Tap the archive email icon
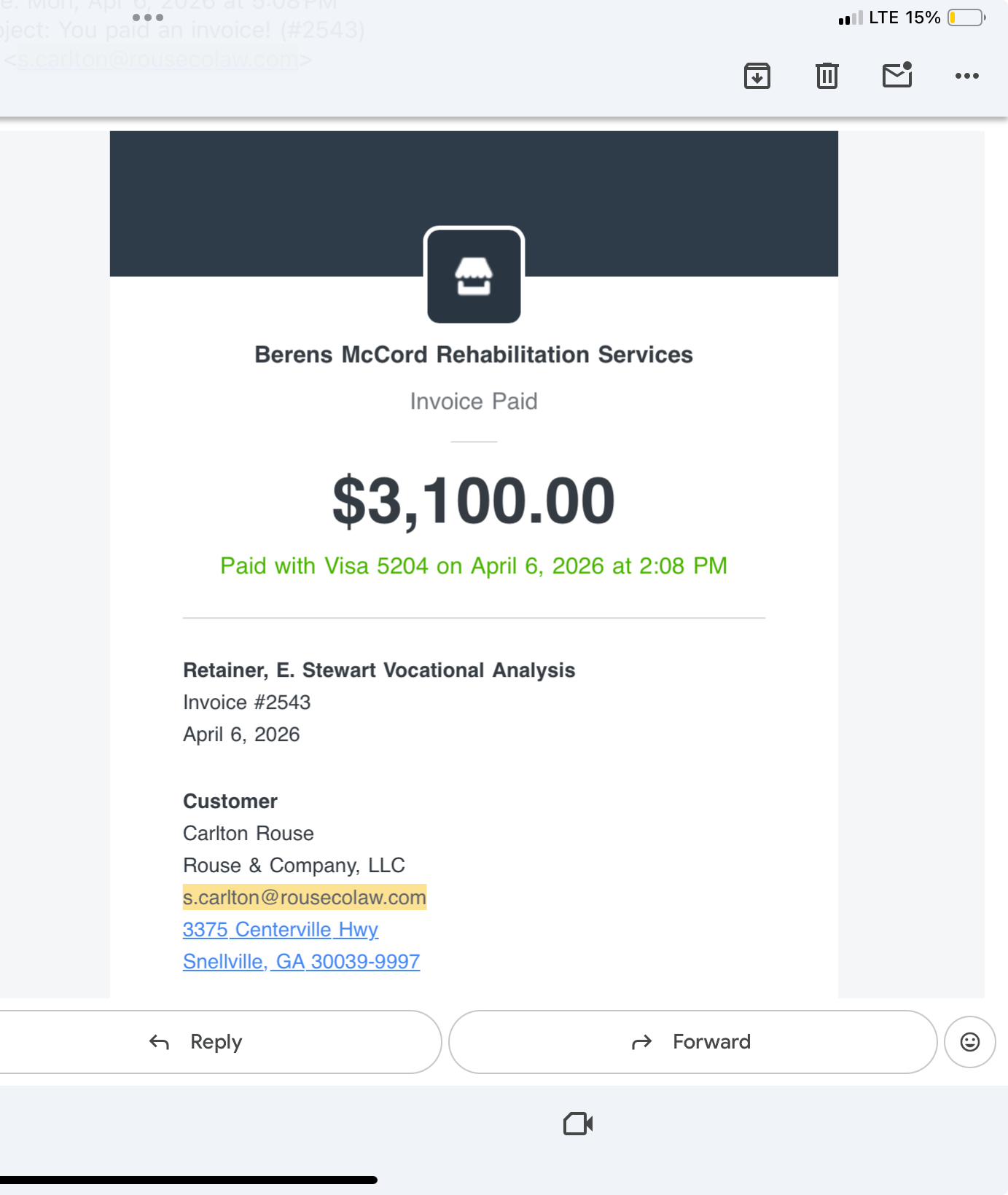The image size is (1008, 1195). pos(757,76)
